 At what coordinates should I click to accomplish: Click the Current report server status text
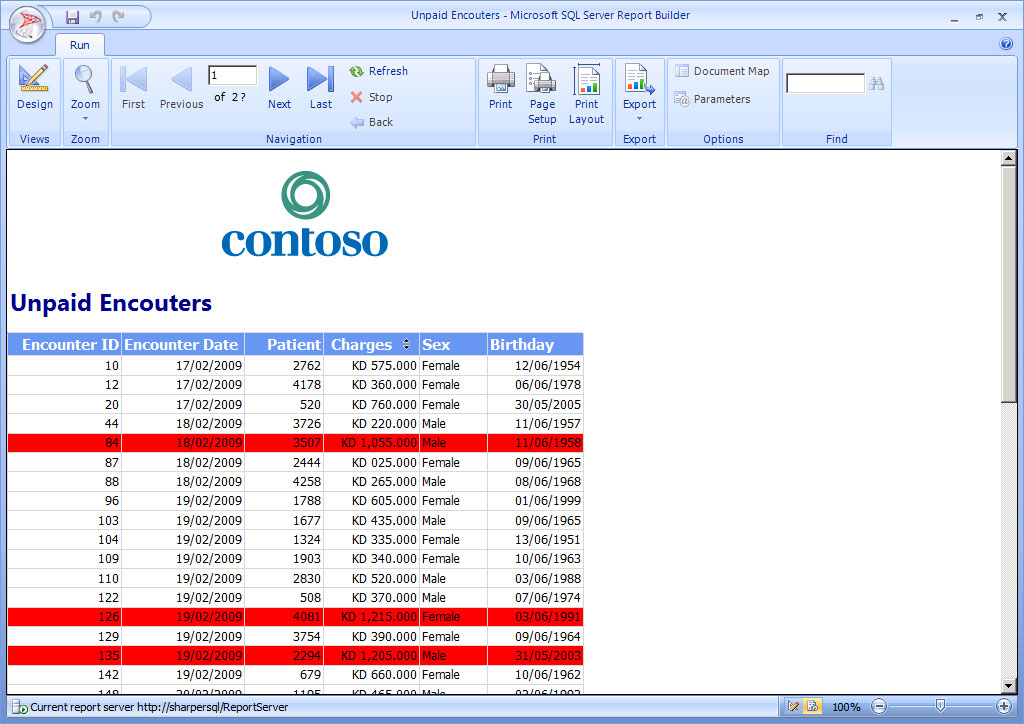(x=159, y=707)
